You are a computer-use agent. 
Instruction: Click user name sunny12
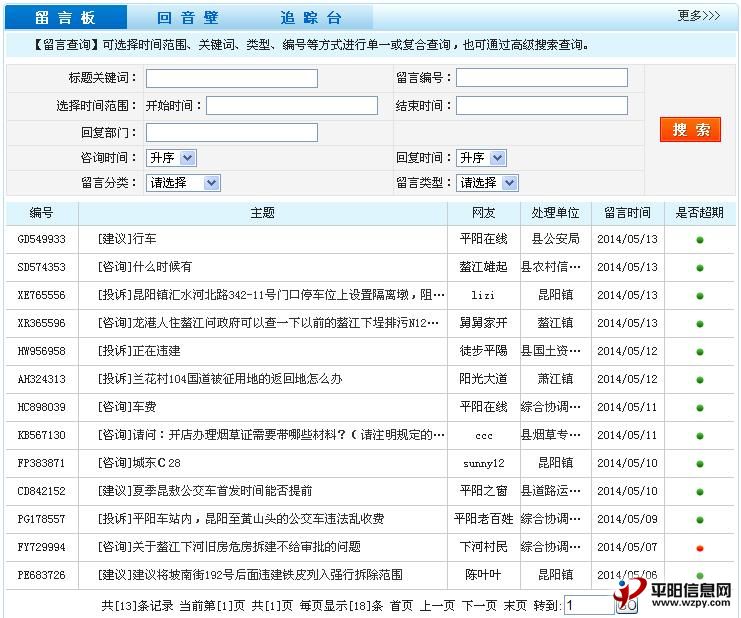pos(483,464)
